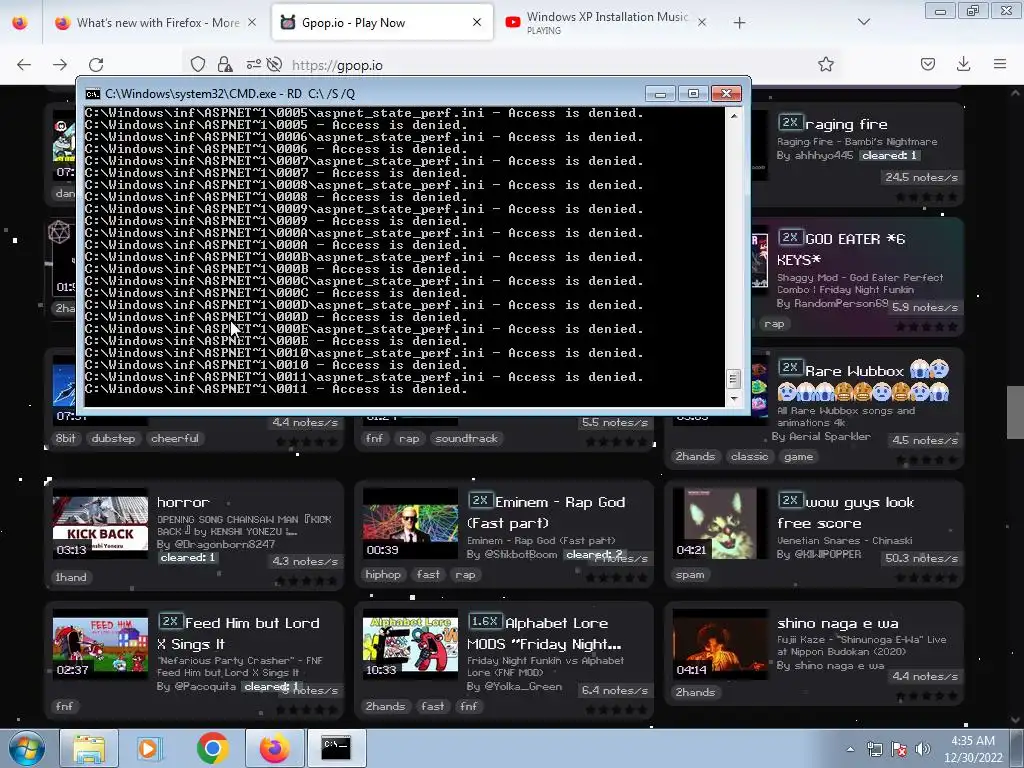Open the Firefox hamburger menu
Screen dimensions: 1024x768
point(1000,64)
